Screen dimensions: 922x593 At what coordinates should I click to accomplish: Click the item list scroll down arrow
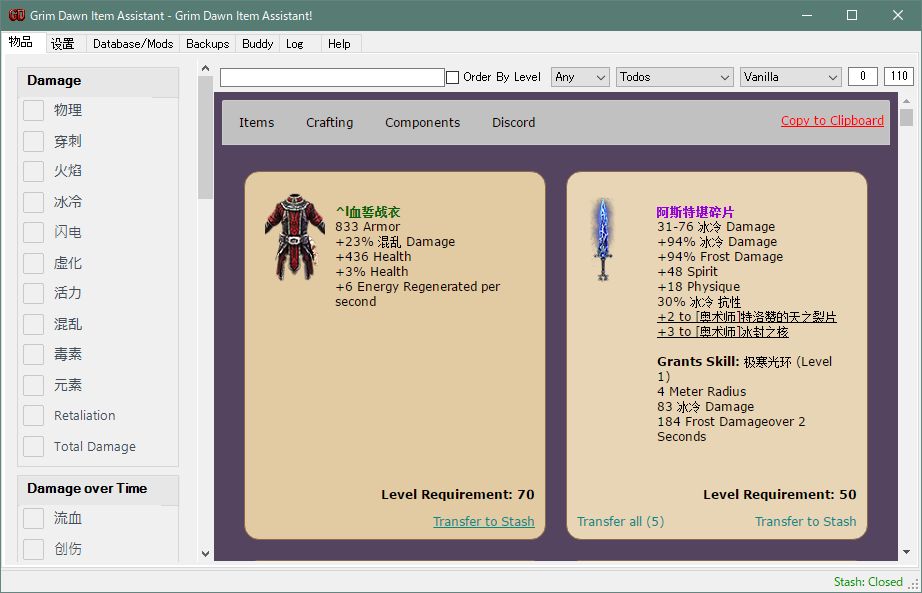(x=906, y=552)
